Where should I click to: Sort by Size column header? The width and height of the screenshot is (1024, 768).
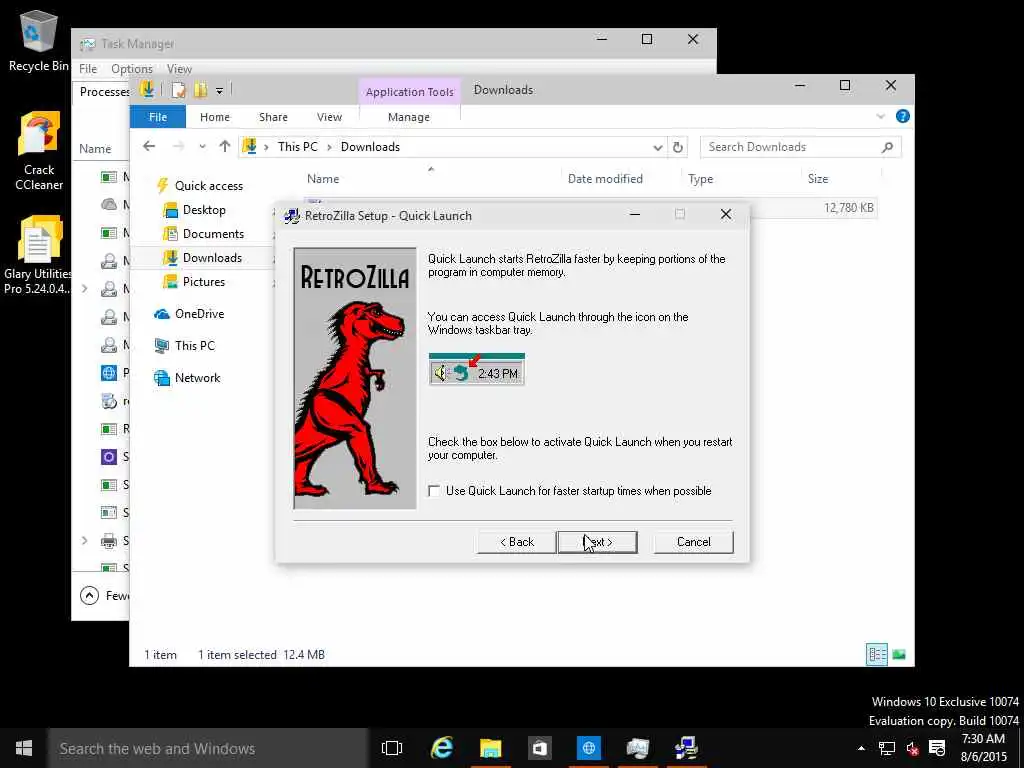(x=818, y=179)
